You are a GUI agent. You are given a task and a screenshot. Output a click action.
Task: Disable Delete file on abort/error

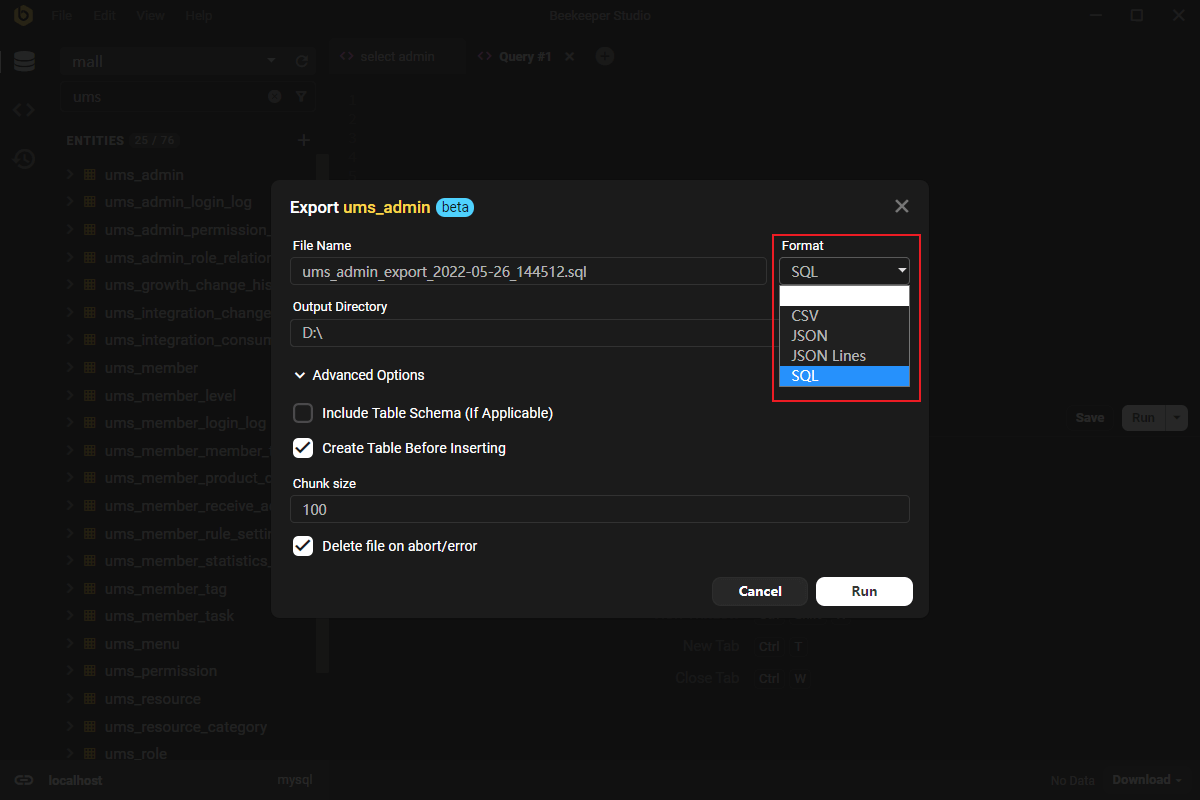(x=303, y=546)
